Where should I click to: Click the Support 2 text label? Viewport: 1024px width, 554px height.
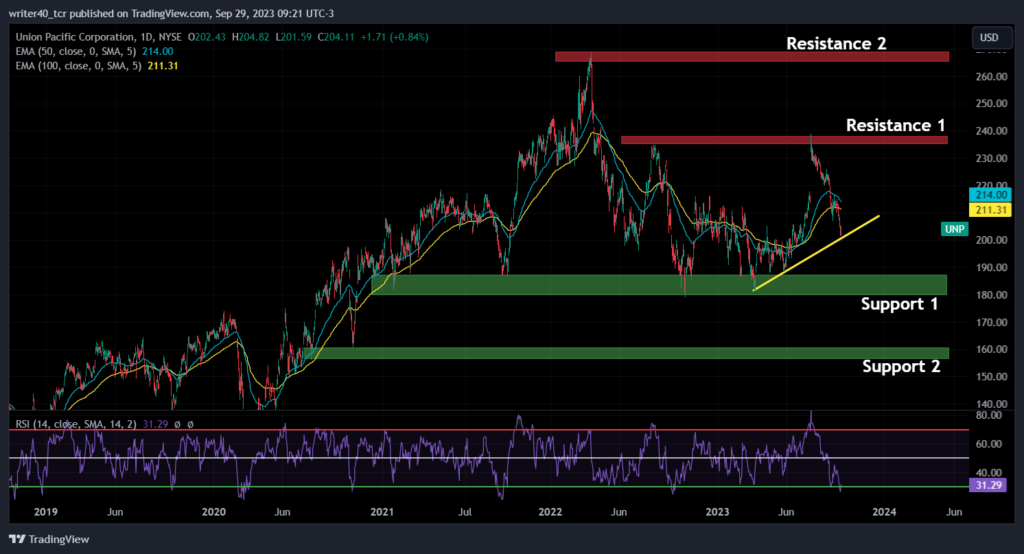click(x=901, y=367)
